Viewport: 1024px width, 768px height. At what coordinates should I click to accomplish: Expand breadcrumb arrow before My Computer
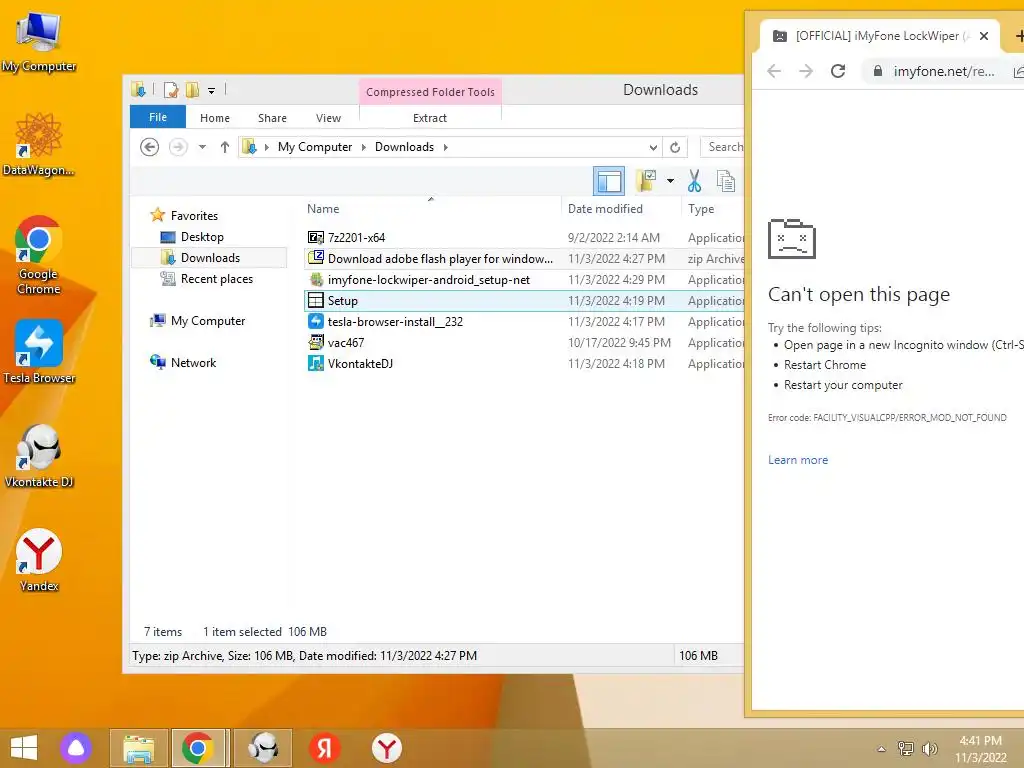coord(266,148)
